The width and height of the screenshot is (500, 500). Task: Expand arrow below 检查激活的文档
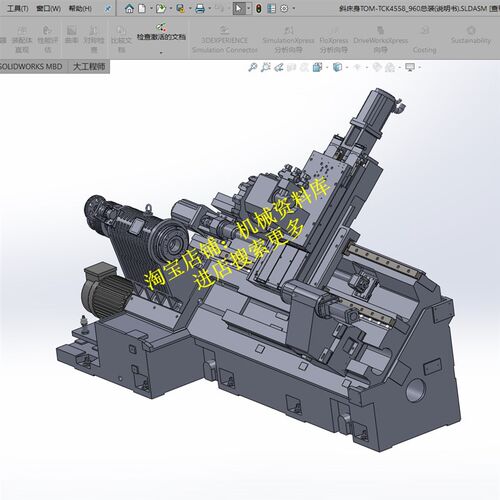(x=161, y=52)
